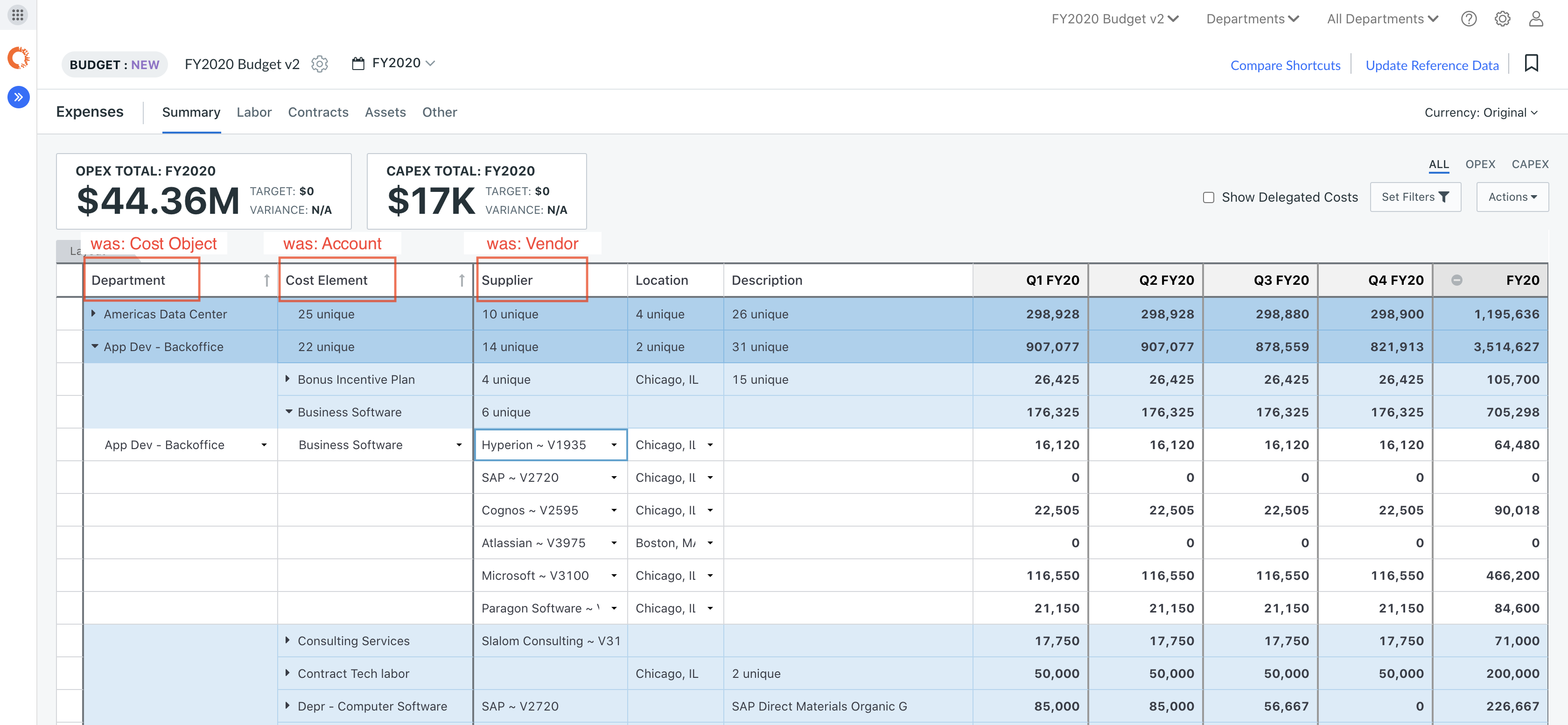Sort by Department column arrow
This screenshot has height=725, width=1568.
pos(266,280)
